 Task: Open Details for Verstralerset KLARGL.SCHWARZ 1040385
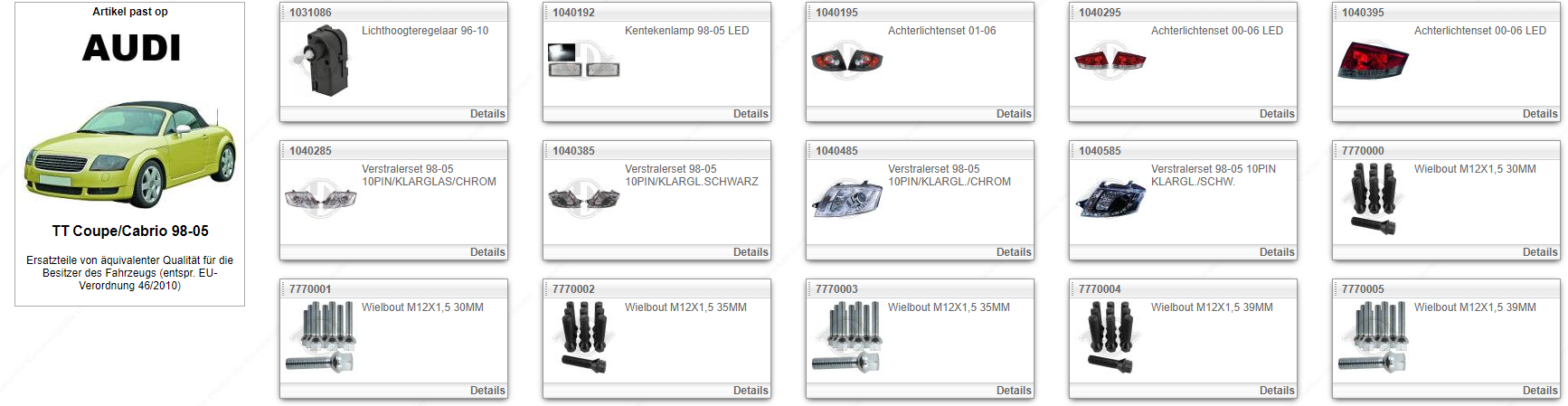tap(751, 252)
